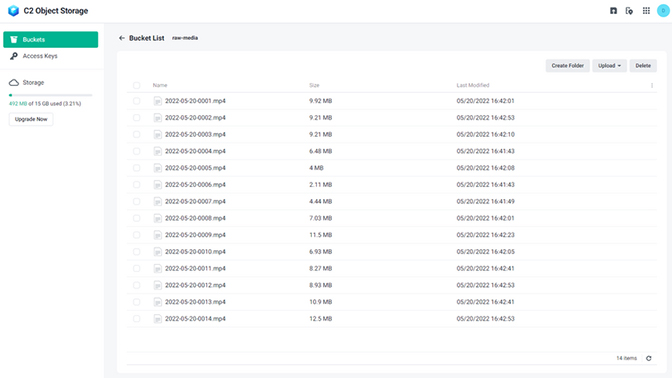672x378 pixels.
Task: Go back with the Bucket List arrow
Action: point(122,38)
